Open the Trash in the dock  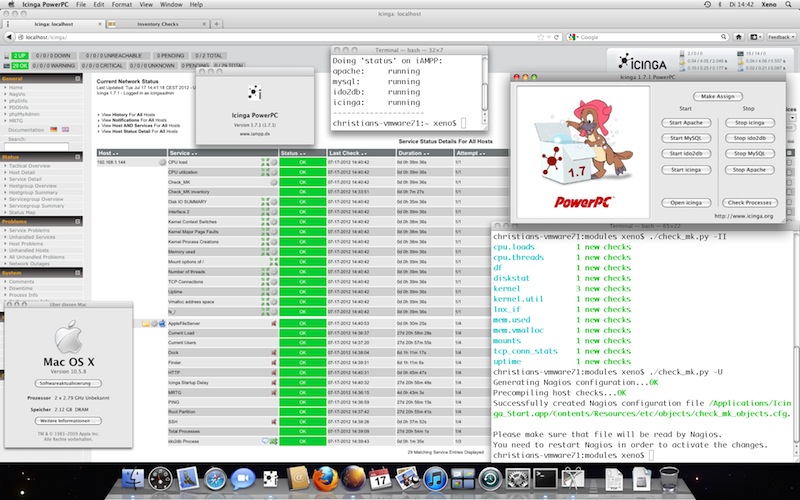pos(669,480)
